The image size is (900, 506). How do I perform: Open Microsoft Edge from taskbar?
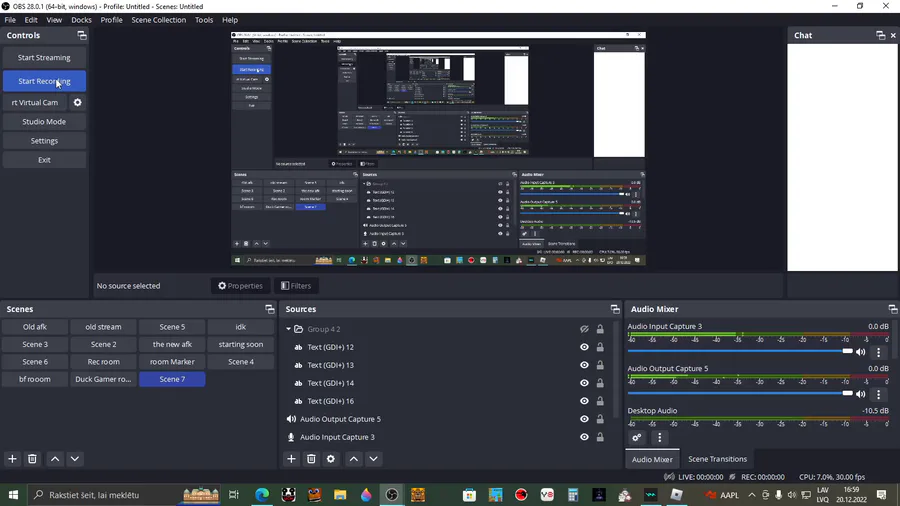(262, 495)
